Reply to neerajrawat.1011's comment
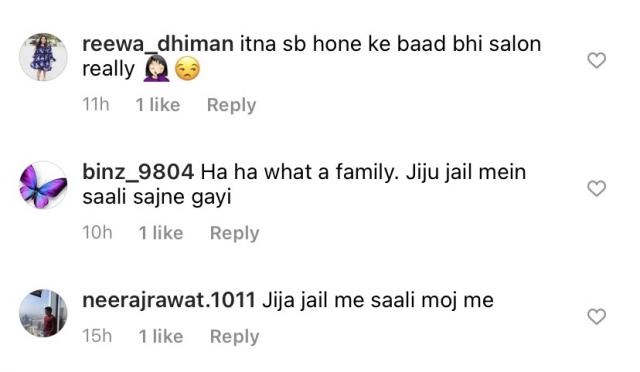 coord(235,336)
